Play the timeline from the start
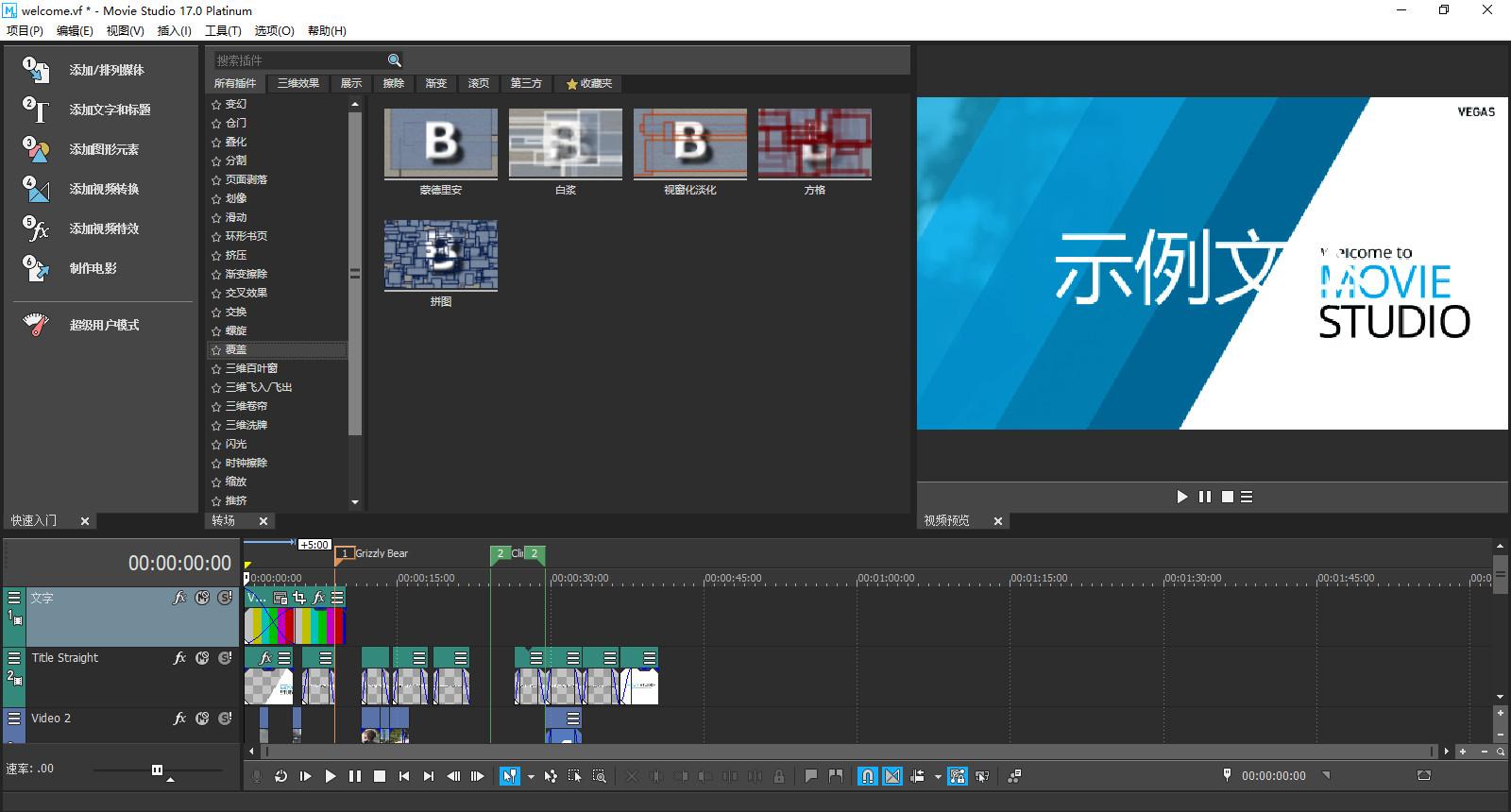 click(305, 776)
